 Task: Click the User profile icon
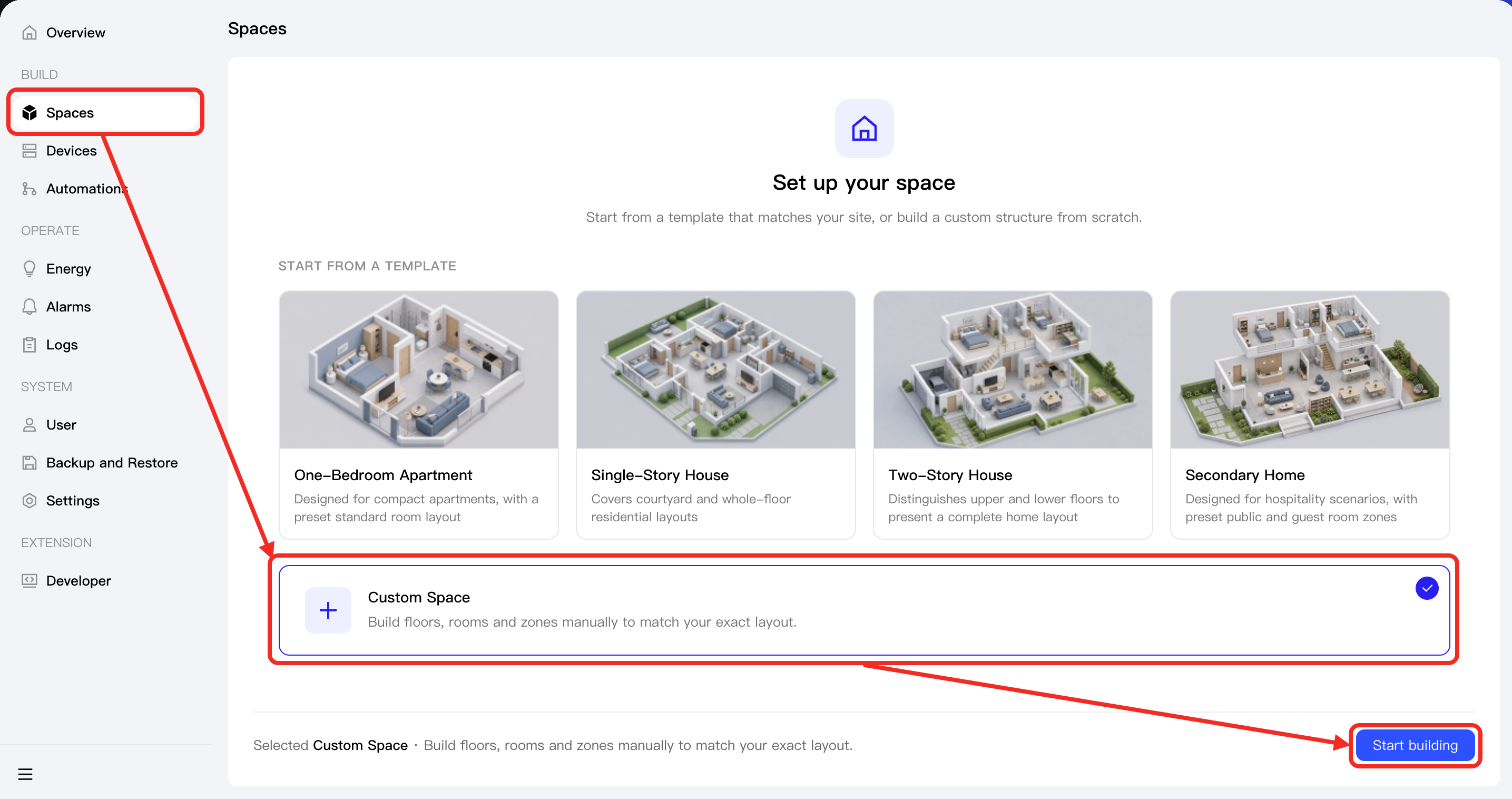[30, 425]
